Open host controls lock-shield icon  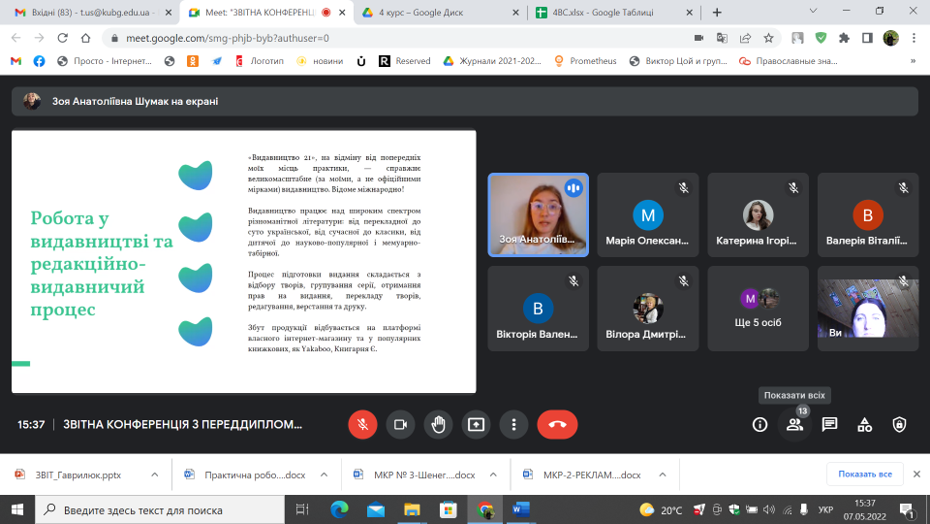point(899,425)
